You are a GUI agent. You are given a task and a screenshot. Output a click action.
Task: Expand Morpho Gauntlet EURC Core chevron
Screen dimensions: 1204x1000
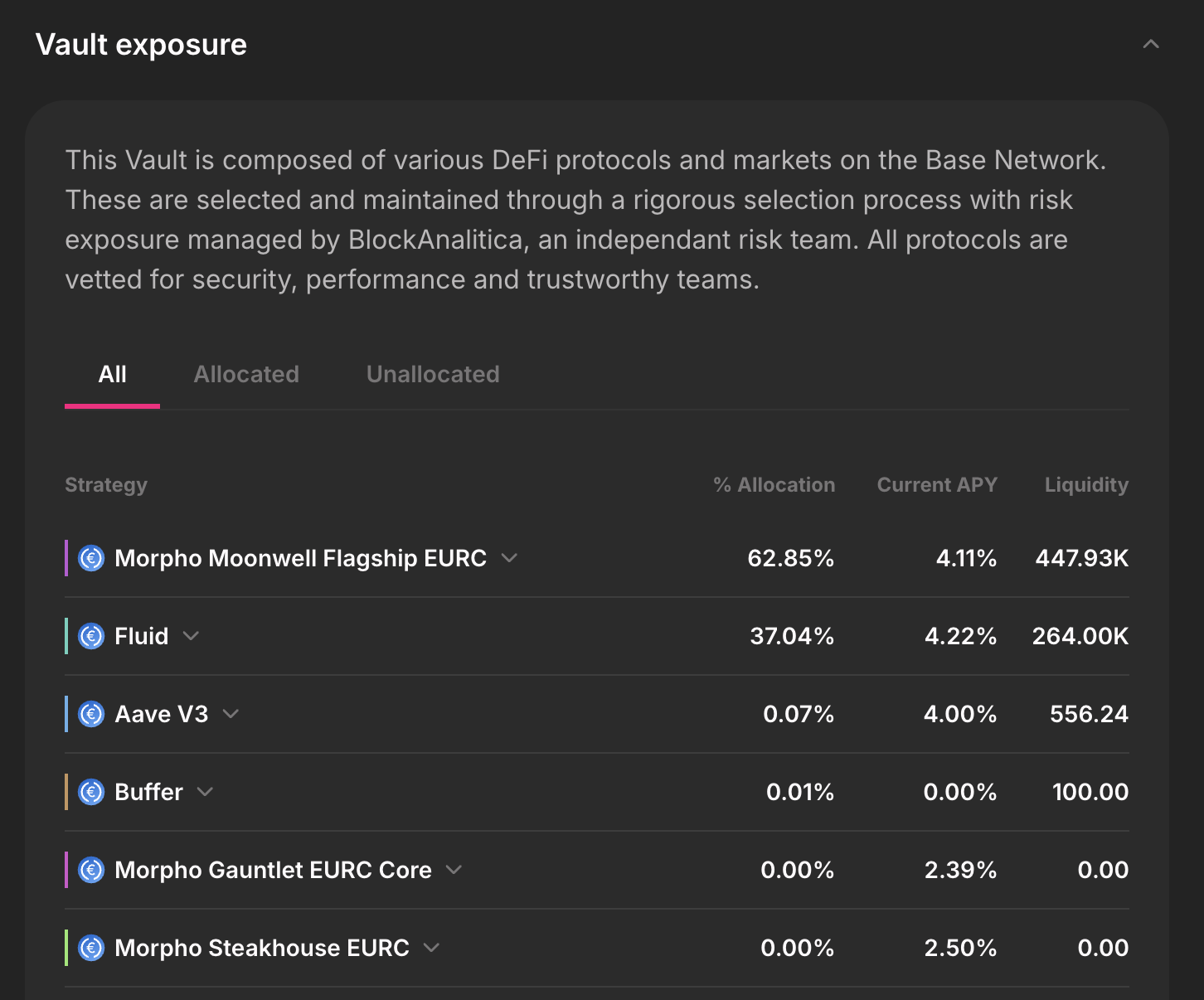point(454,870)
